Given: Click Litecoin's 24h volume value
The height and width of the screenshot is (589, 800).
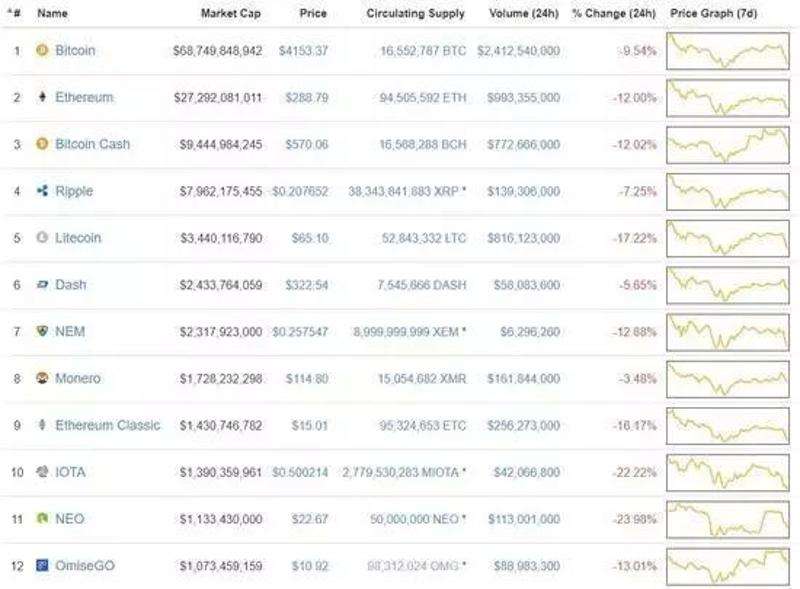Looking at the screenshot, I should pyautogui.click(x=527, y=238).
